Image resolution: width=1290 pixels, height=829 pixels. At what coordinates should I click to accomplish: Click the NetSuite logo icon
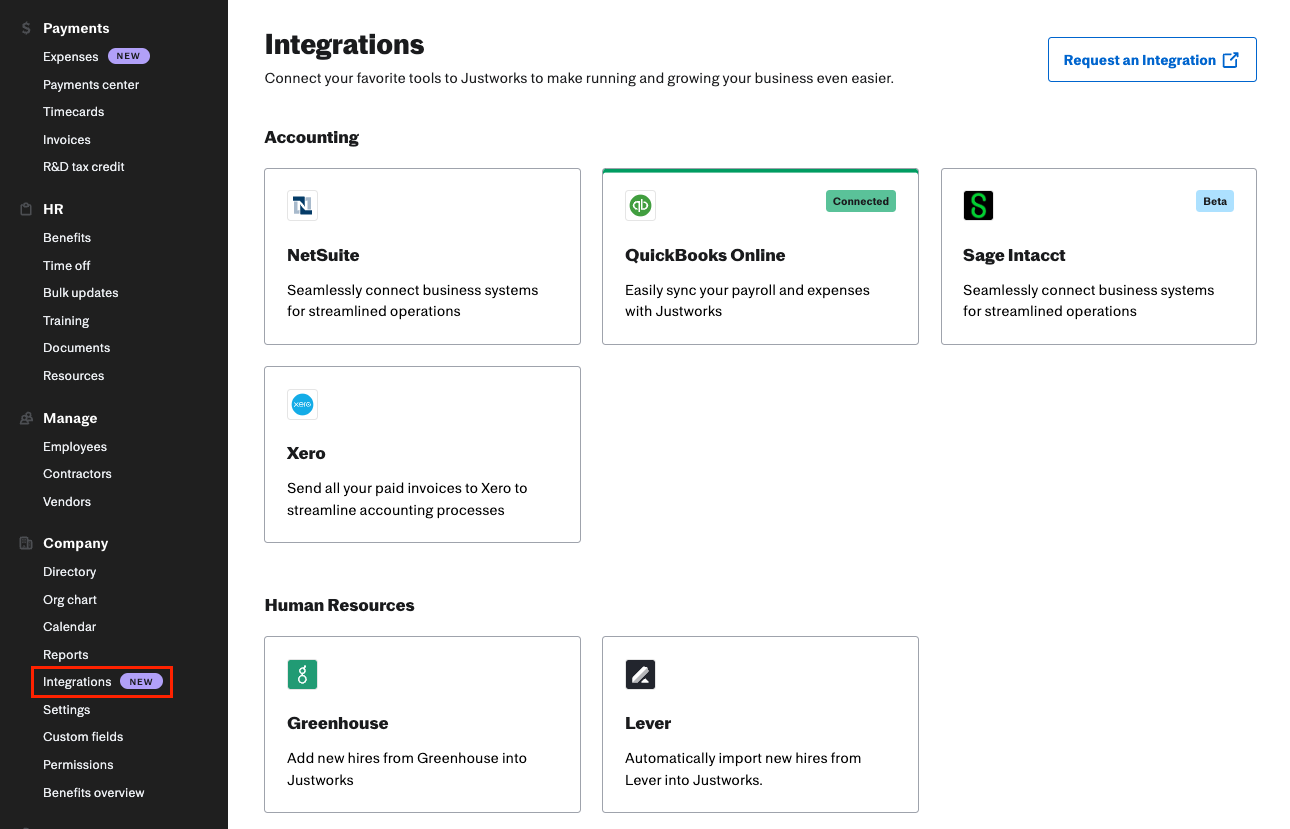click(302, 206)
